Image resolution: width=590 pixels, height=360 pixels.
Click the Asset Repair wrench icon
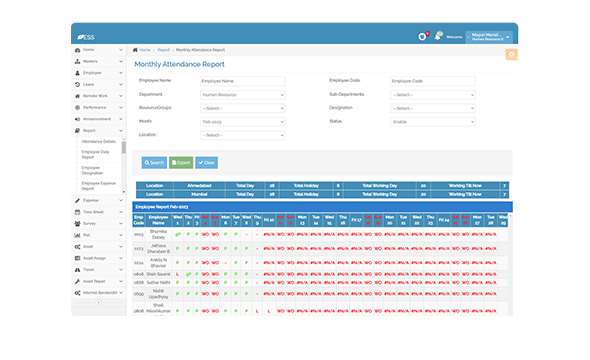click(77, 281)
